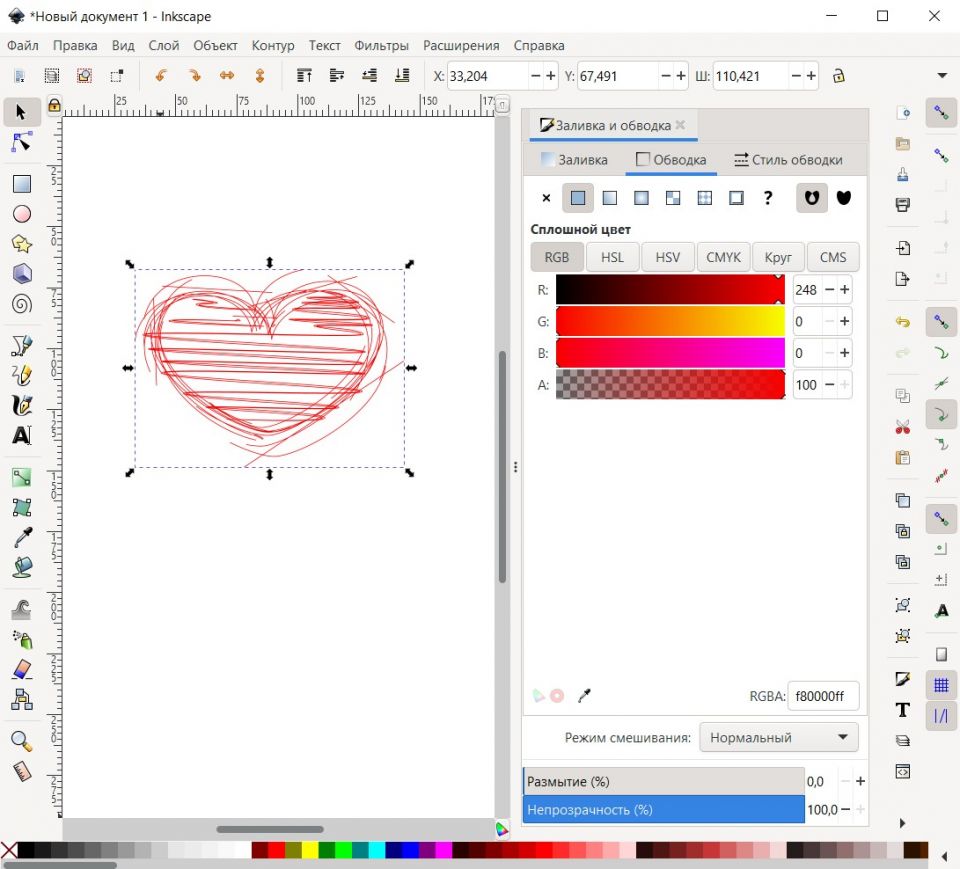
Task: Choose the Ellipse tool
Action: point(21,214)
